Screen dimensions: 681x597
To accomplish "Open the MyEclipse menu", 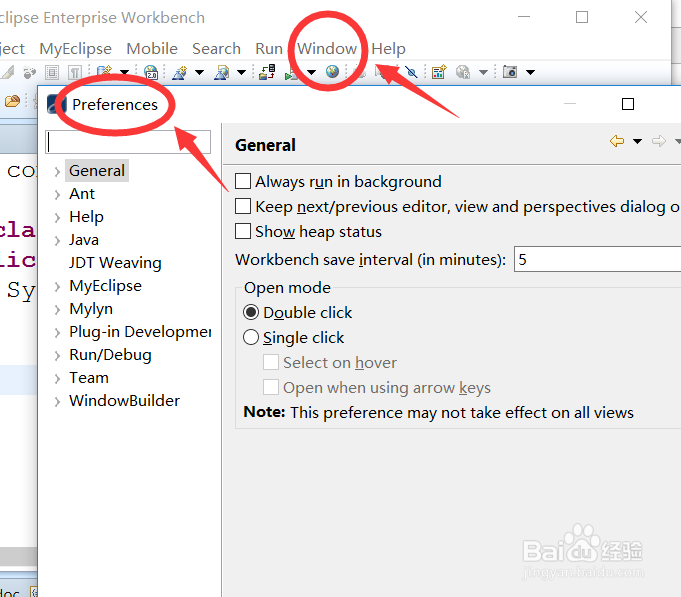I will (x=76, y=49).
